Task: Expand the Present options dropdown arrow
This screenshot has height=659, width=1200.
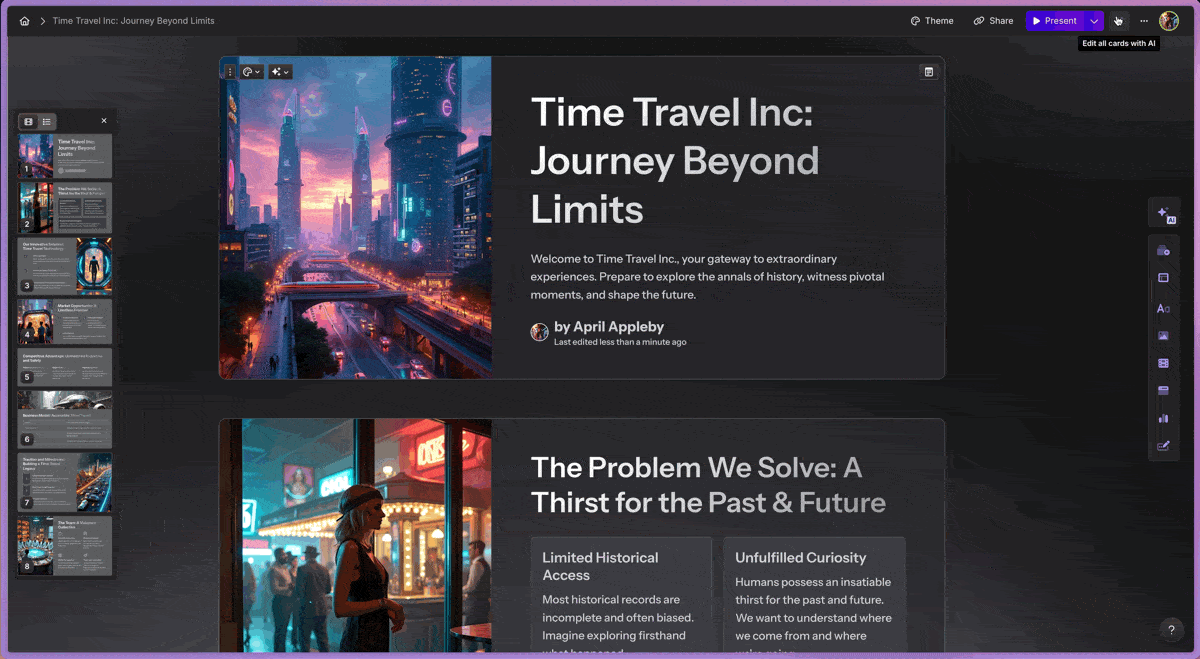Action: (1094, 21)
